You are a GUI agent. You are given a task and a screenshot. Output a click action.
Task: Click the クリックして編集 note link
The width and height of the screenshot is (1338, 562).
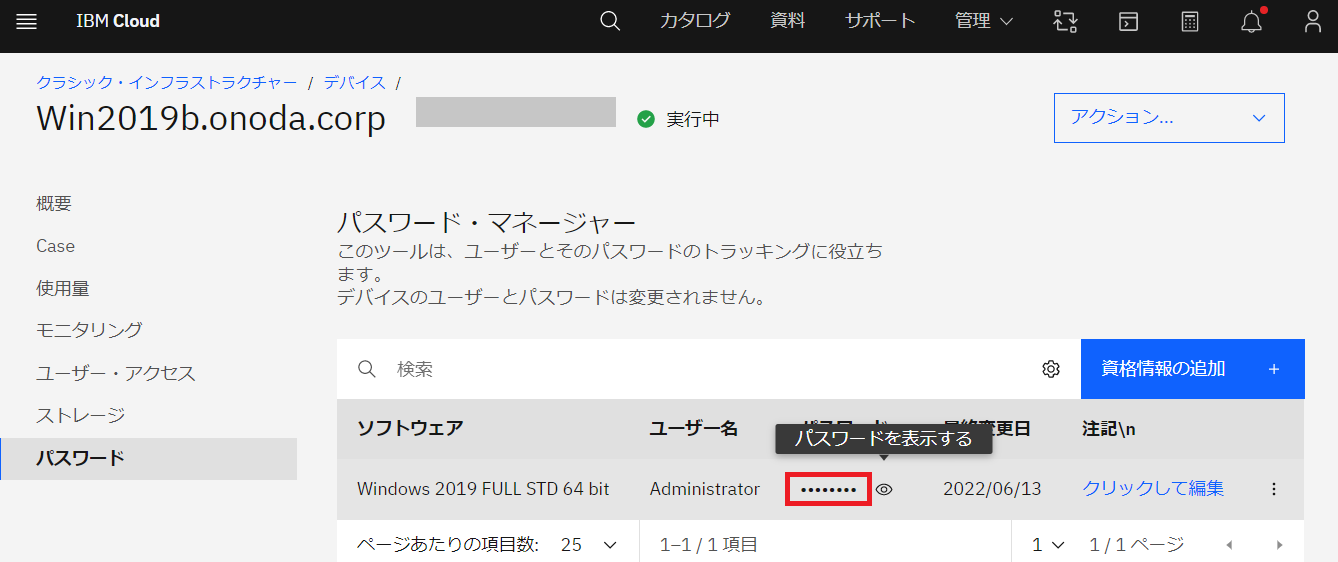1153,489
